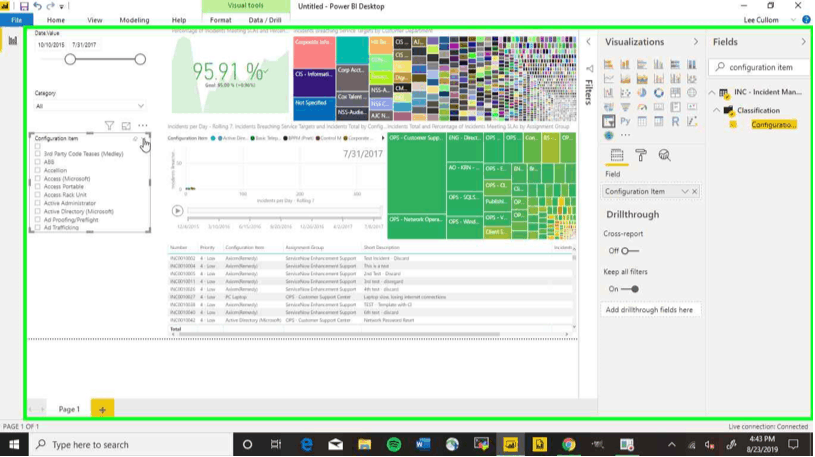Select the line chart visualization
815x457 pixels.
click(x=608, y=79)
